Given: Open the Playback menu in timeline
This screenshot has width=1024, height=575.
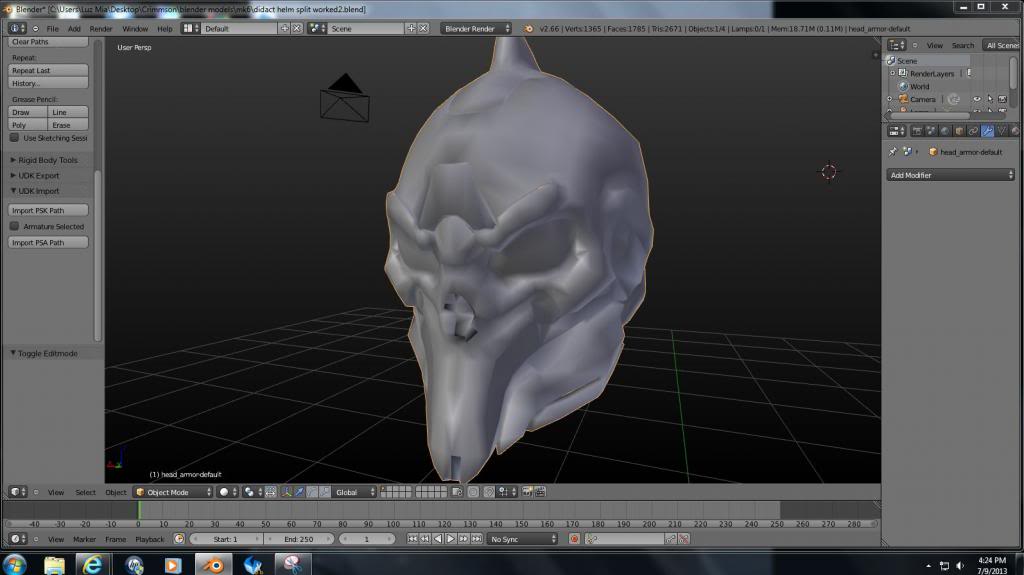Looking at the screenshot, I should pyautogui.click(x=149, y=539).
